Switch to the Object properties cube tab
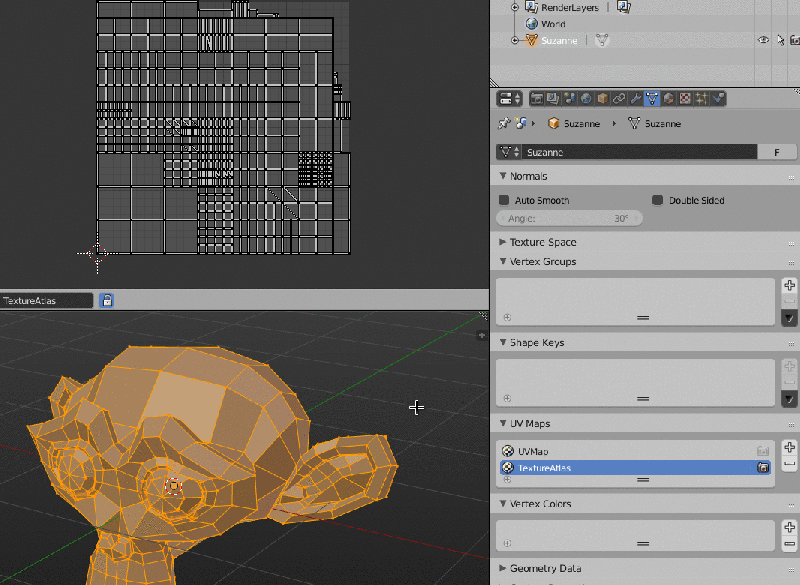 click(x=602, y=98)
